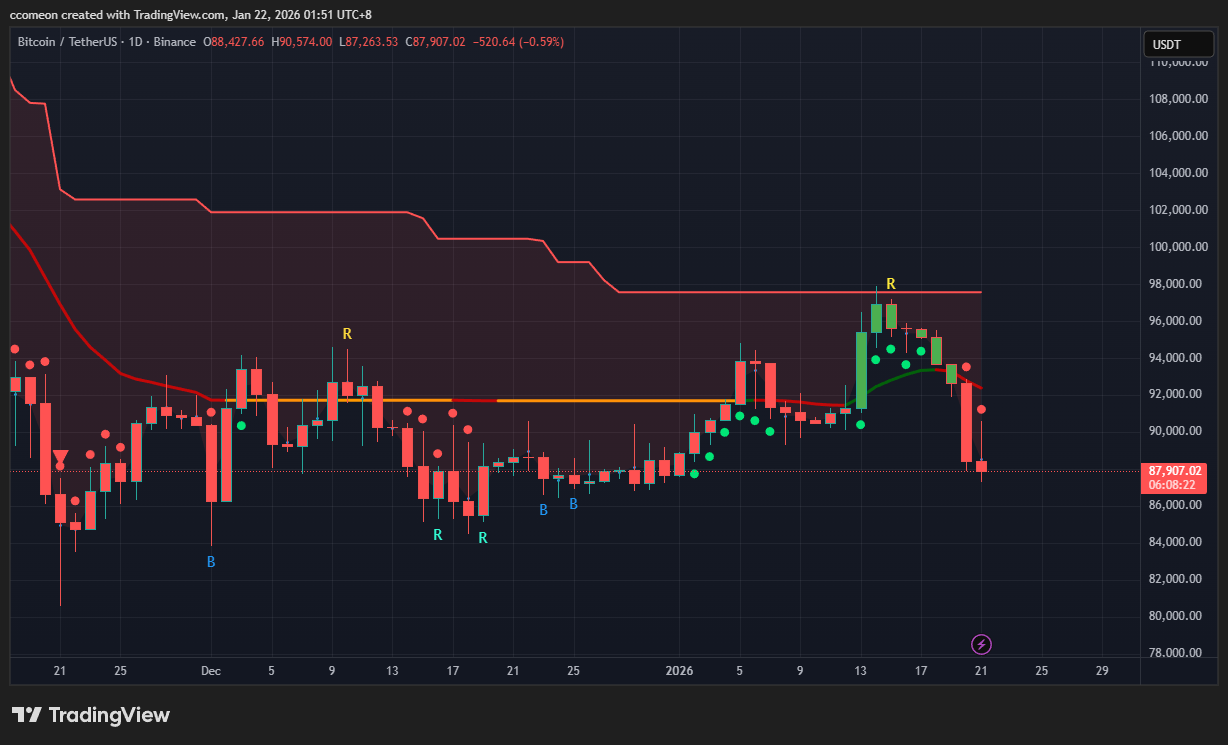Click the tall green candle on January 13
The image size is (1228, 745).
tap(861, 370)
